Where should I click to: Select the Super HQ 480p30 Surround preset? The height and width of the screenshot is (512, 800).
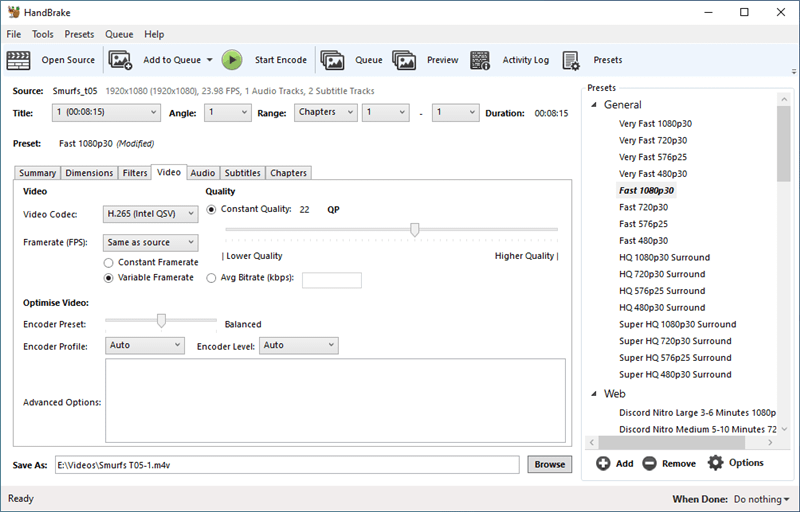675,375
